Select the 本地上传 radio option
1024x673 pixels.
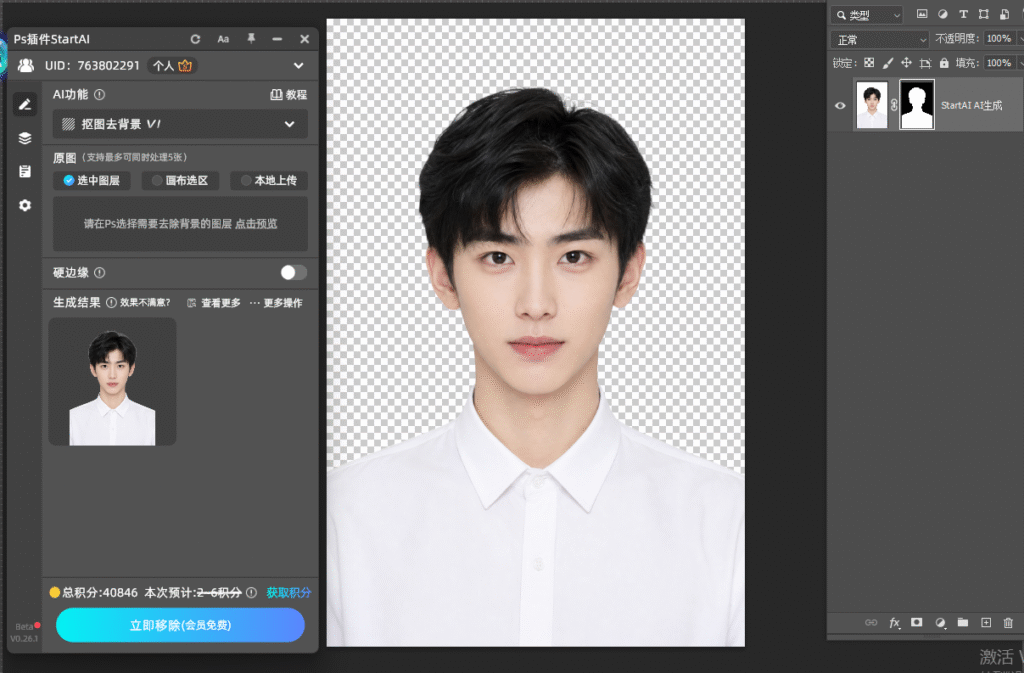[x=268, y=180]
